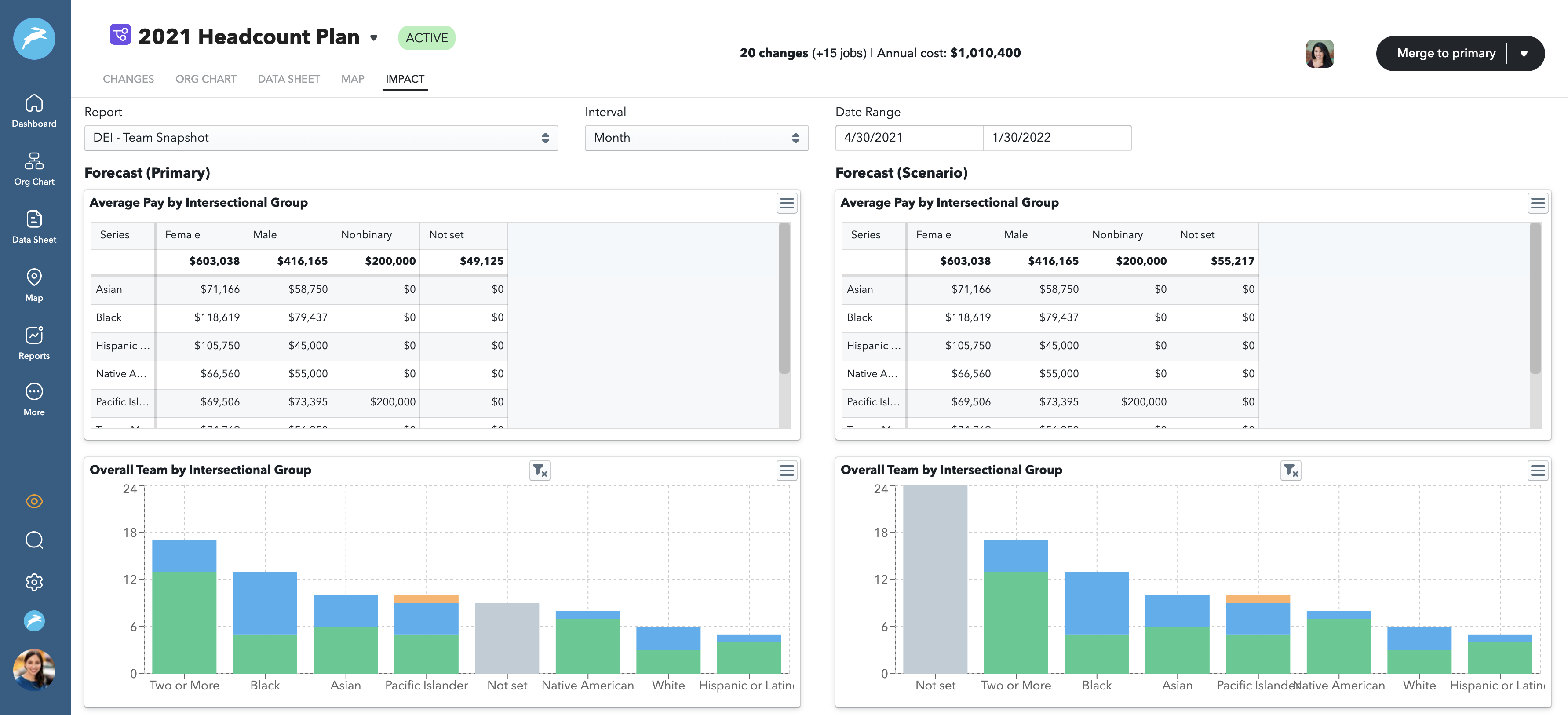Open hamburger menu of Scenario Average Pay table
The width and height of the screenshot is (1568, 715).
1538,203
